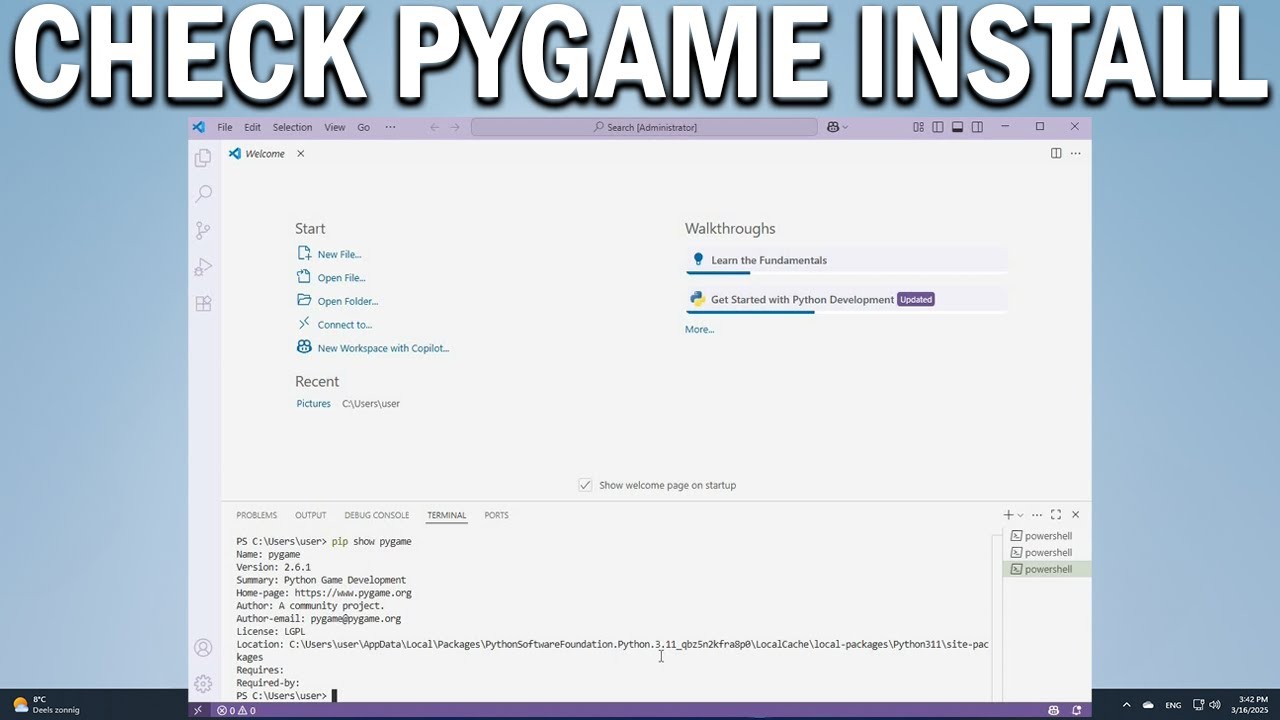1280x720 pixels.
Task: Open the File menu
Action: pyautogui.click(x=225, y=127)
